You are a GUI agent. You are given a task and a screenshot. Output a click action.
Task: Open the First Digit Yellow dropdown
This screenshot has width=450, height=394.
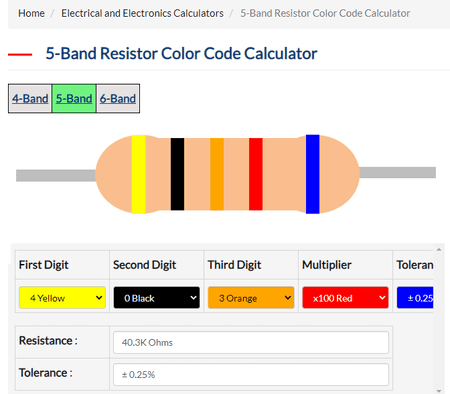coord(62,297)
